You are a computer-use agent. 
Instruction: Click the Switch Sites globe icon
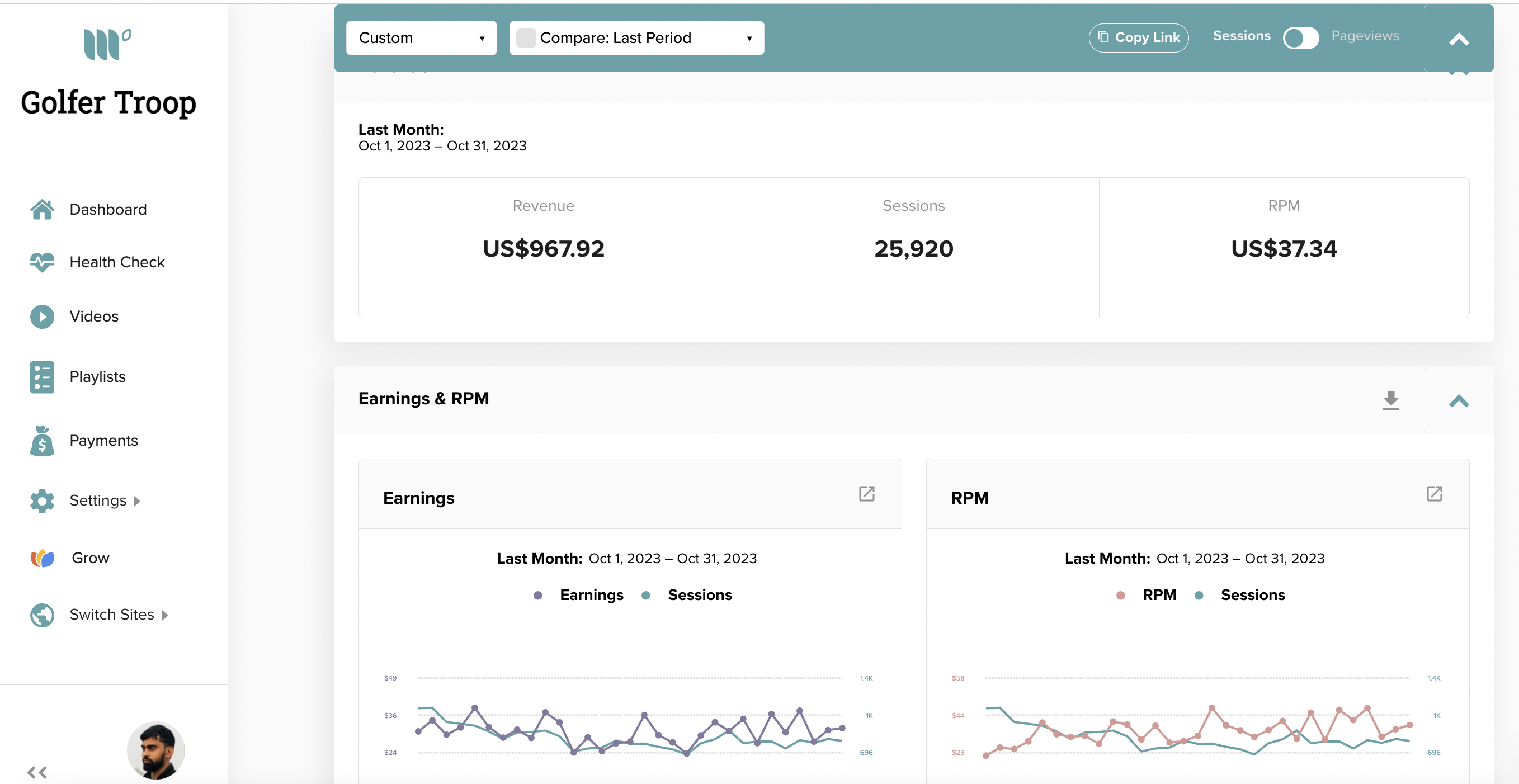(x=42, y=615)
